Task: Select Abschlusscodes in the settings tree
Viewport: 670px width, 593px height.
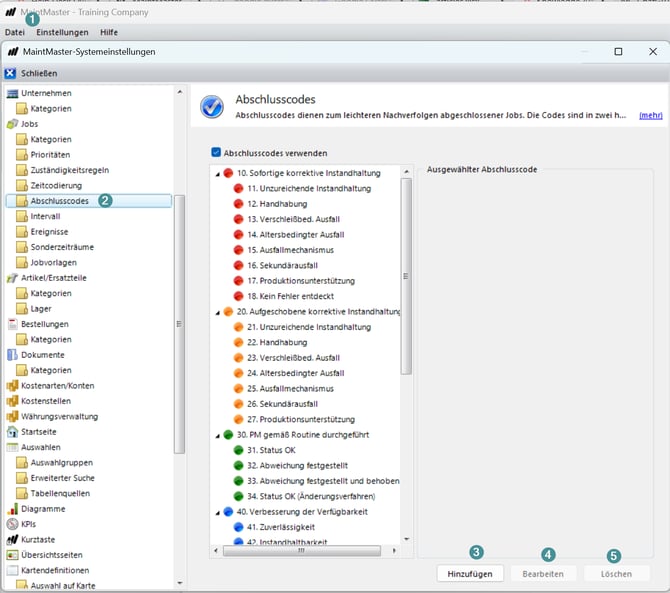Action: pyautogui.click(x=59, y=201)
